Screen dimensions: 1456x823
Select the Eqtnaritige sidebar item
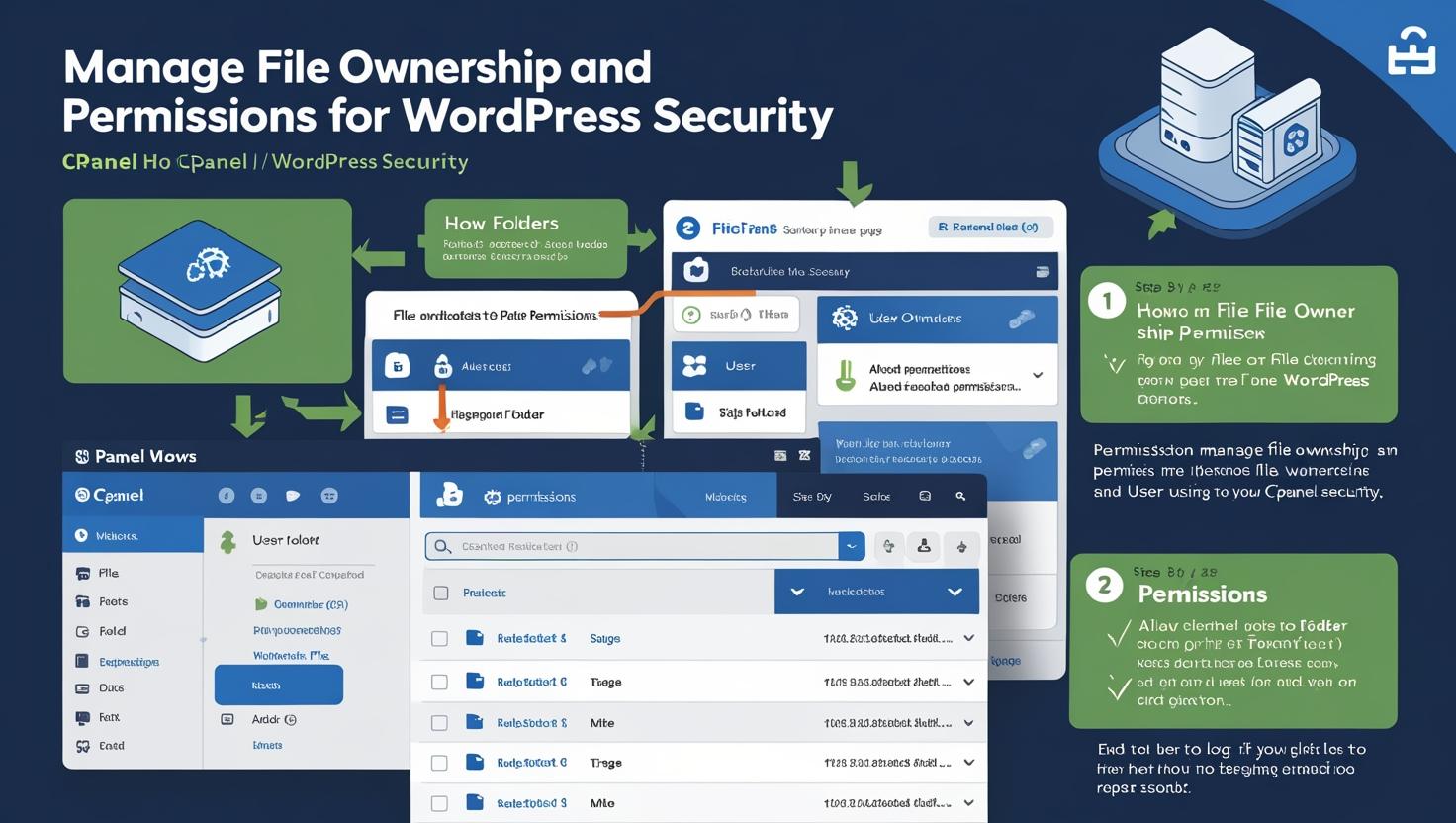click(x=129, y=661)
